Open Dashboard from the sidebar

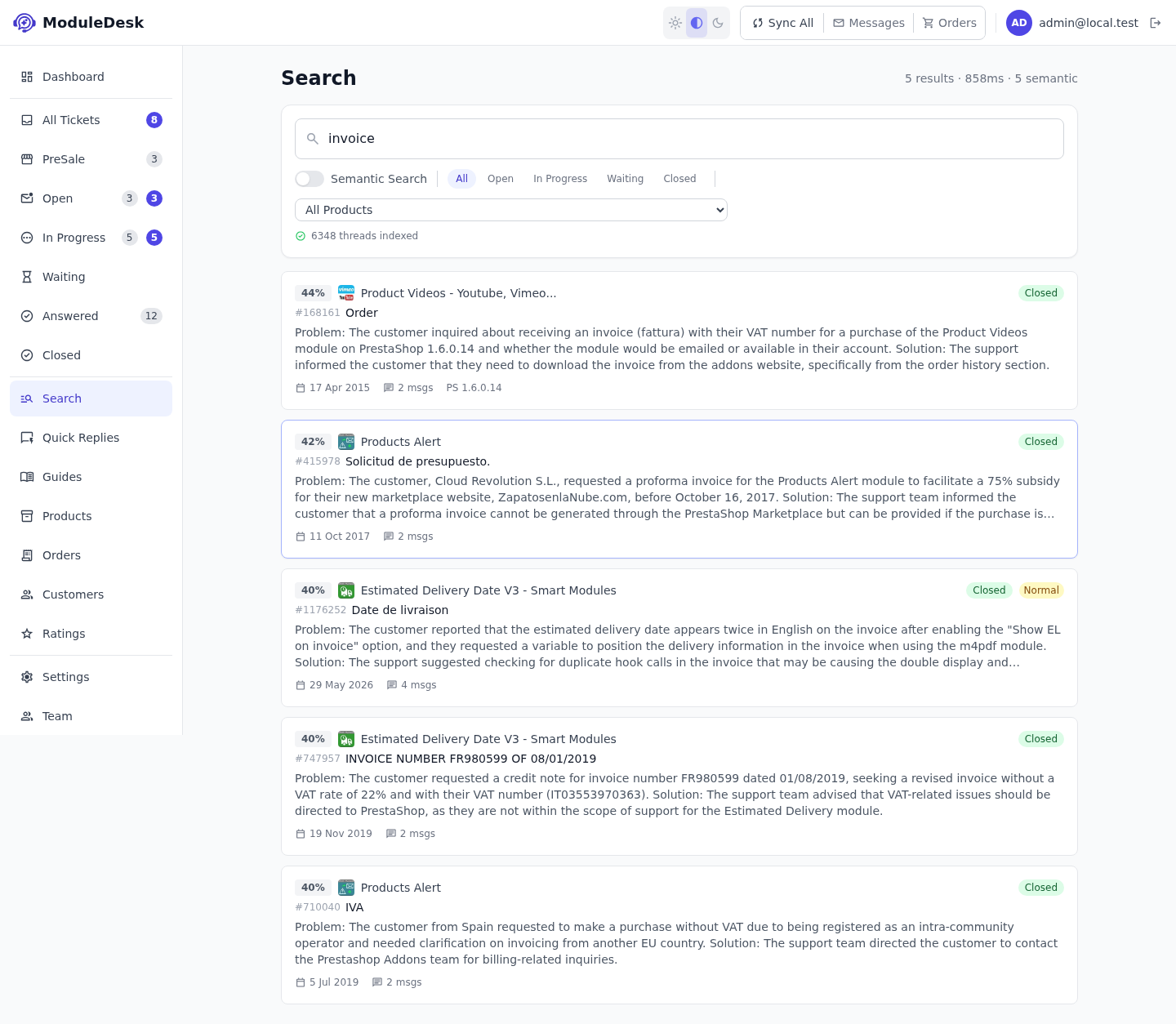tap(91, 77)
